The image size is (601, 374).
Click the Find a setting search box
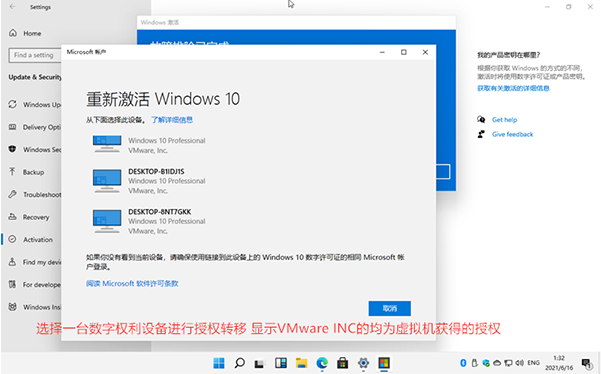tap(35, 55)
